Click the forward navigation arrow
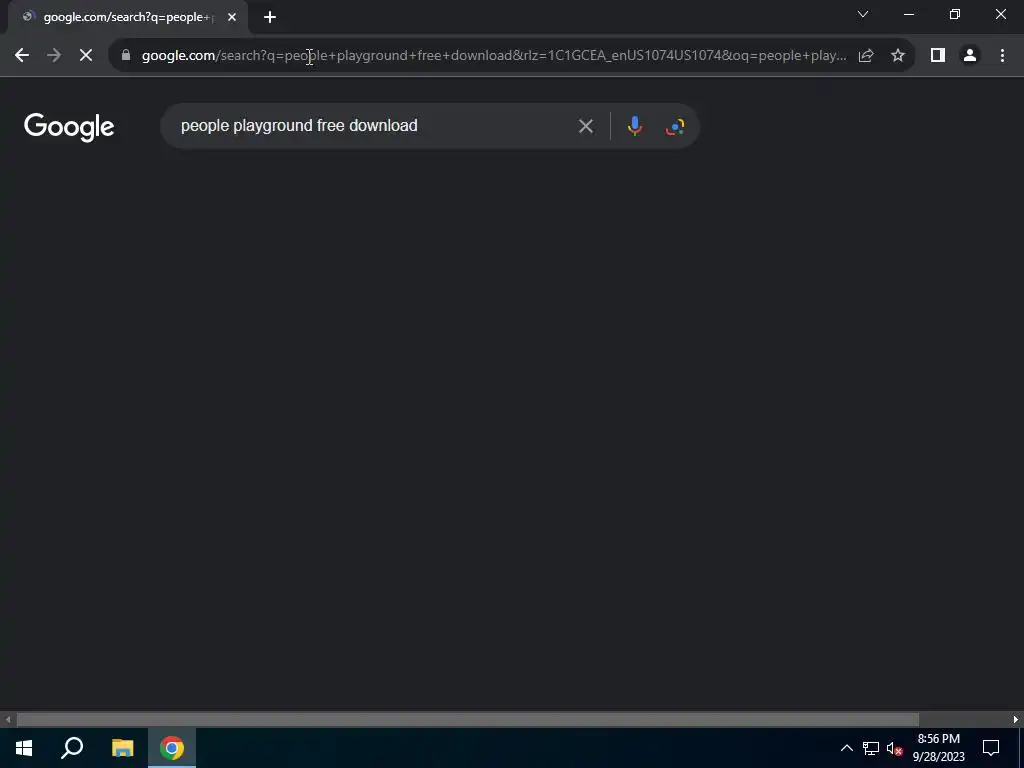This screenshot has height=768, width=1024. tap(54, 56)
